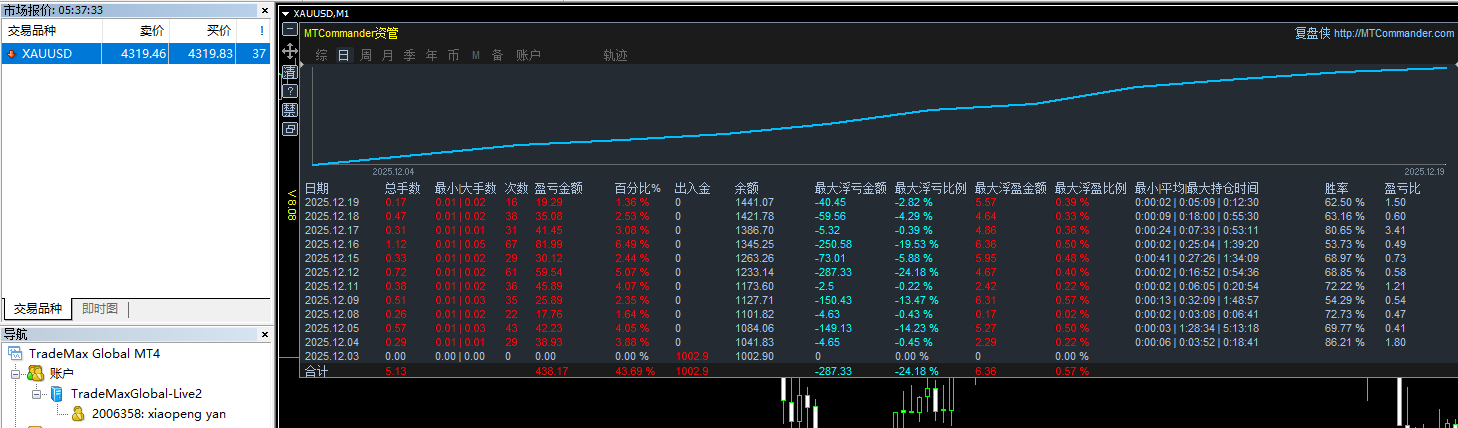Screen dimensions: 1458x428
Task: Select TradeMaxGlobal-Live2 in navigator
Action: pyautogui.click(x=136, y=393)
